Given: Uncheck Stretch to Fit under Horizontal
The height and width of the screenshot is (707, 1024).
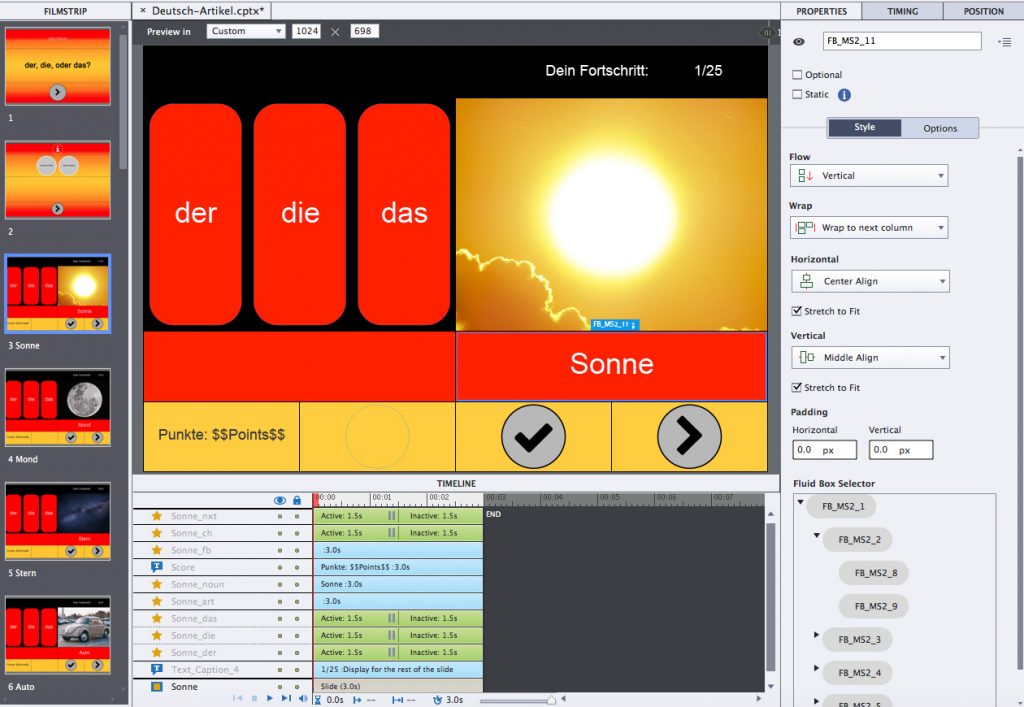Looking at the screenshot, I should point(797,311).
